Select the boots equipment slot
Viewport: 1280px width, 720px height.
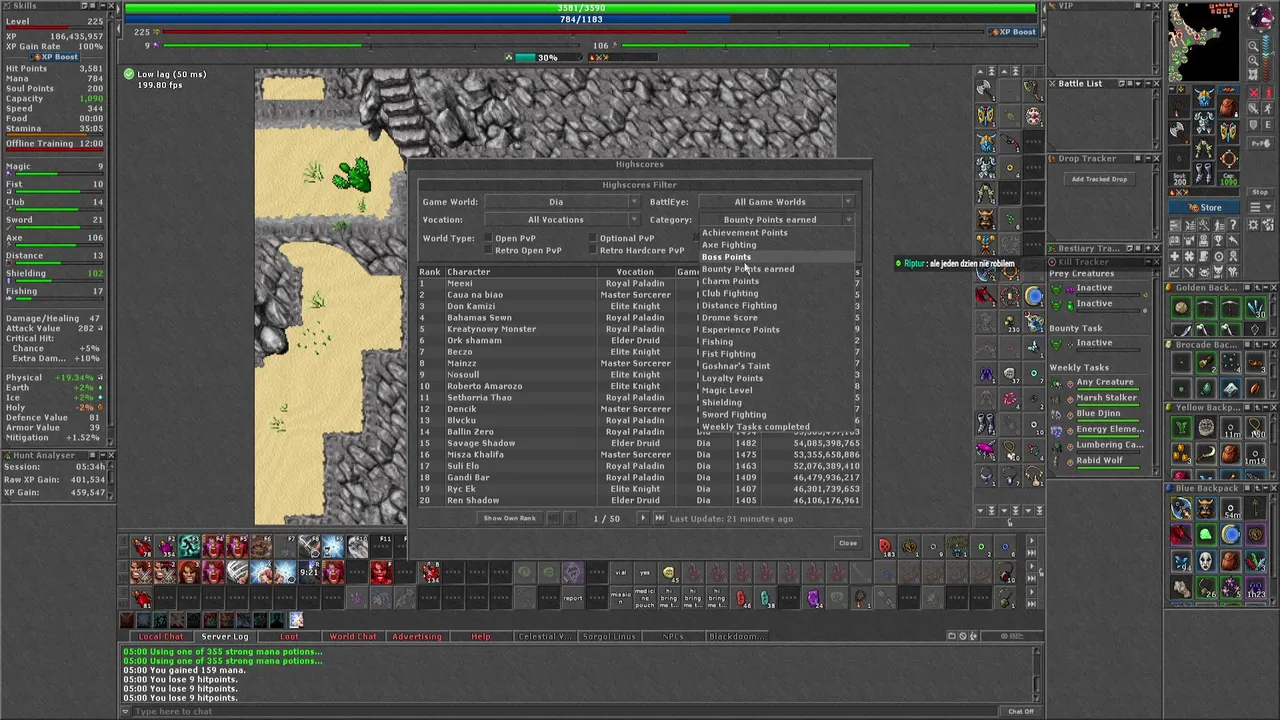(x=1204, y=173)
